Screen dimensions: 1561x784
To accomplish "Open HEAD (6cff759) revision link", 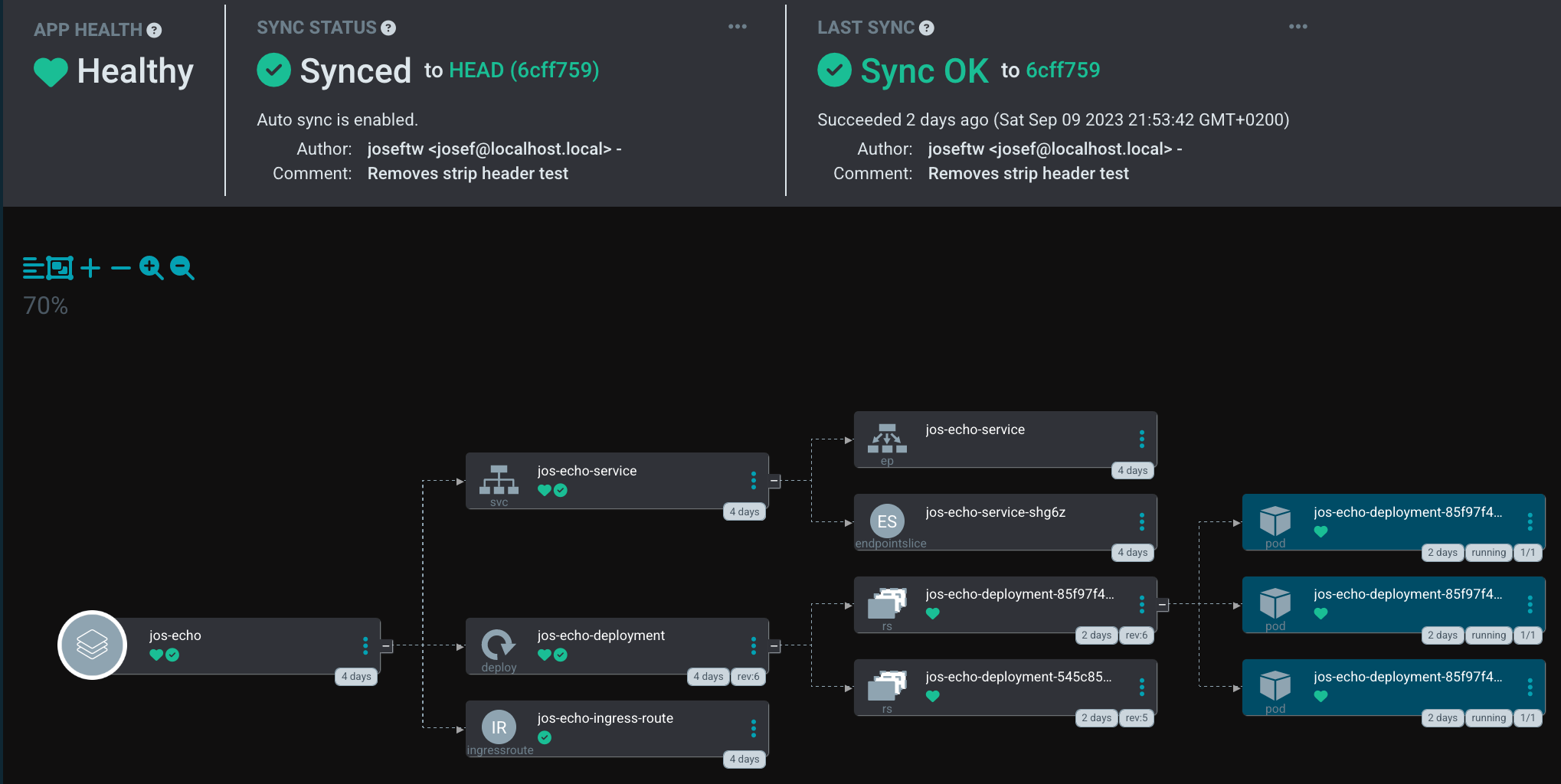I will 524,70.
